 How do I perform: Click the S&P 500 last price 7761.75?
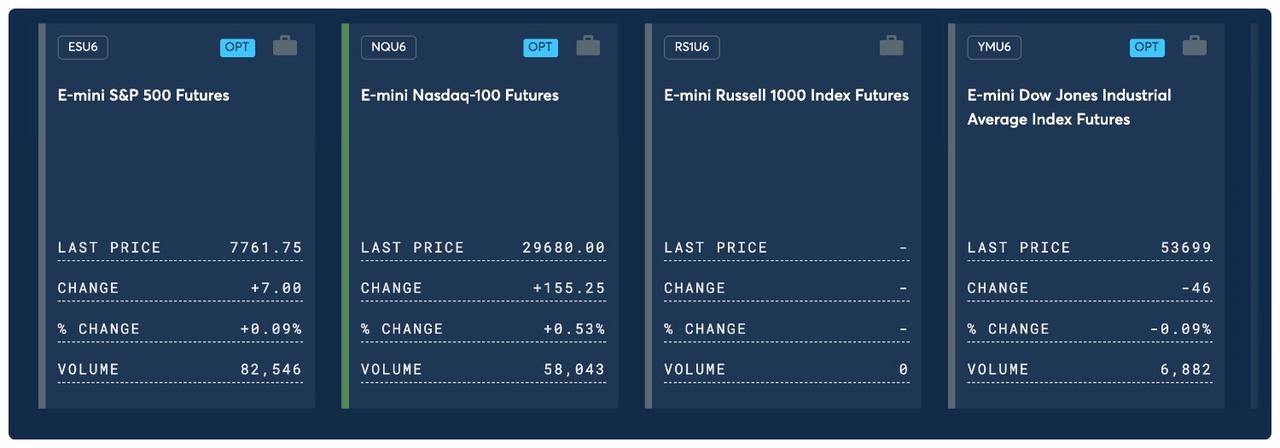click(266, 248)
